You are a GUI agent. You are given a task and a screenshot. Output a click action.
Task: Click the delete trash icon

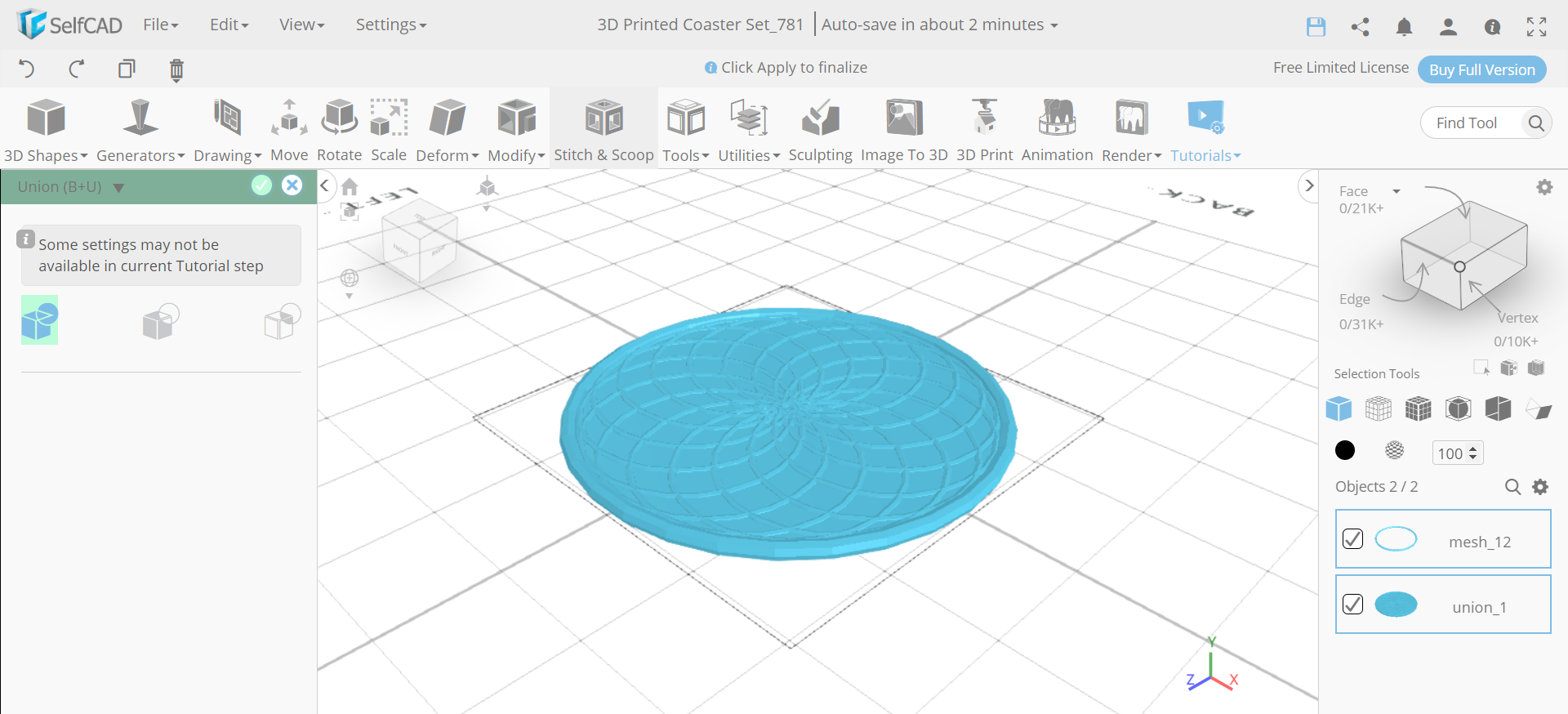click(176, 69)
